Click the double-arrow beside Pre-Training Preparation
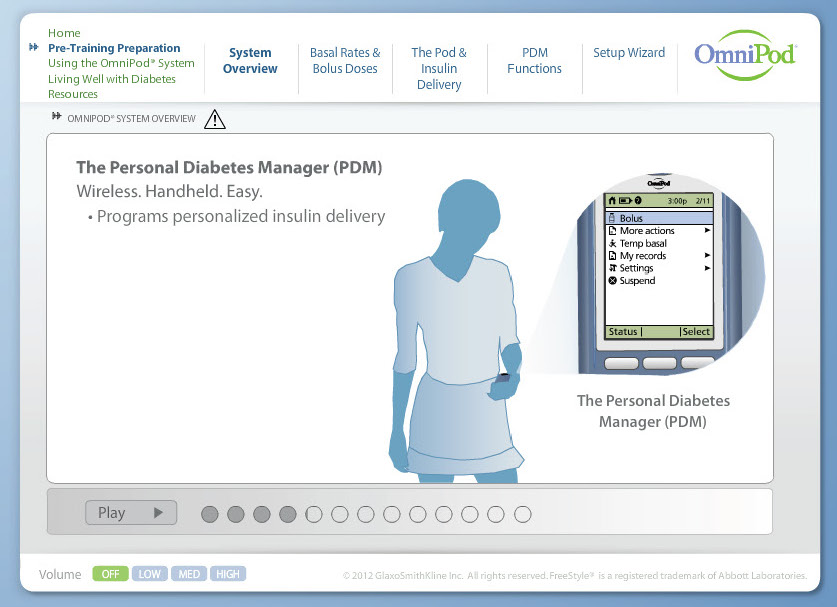 (x=34, y=48)
